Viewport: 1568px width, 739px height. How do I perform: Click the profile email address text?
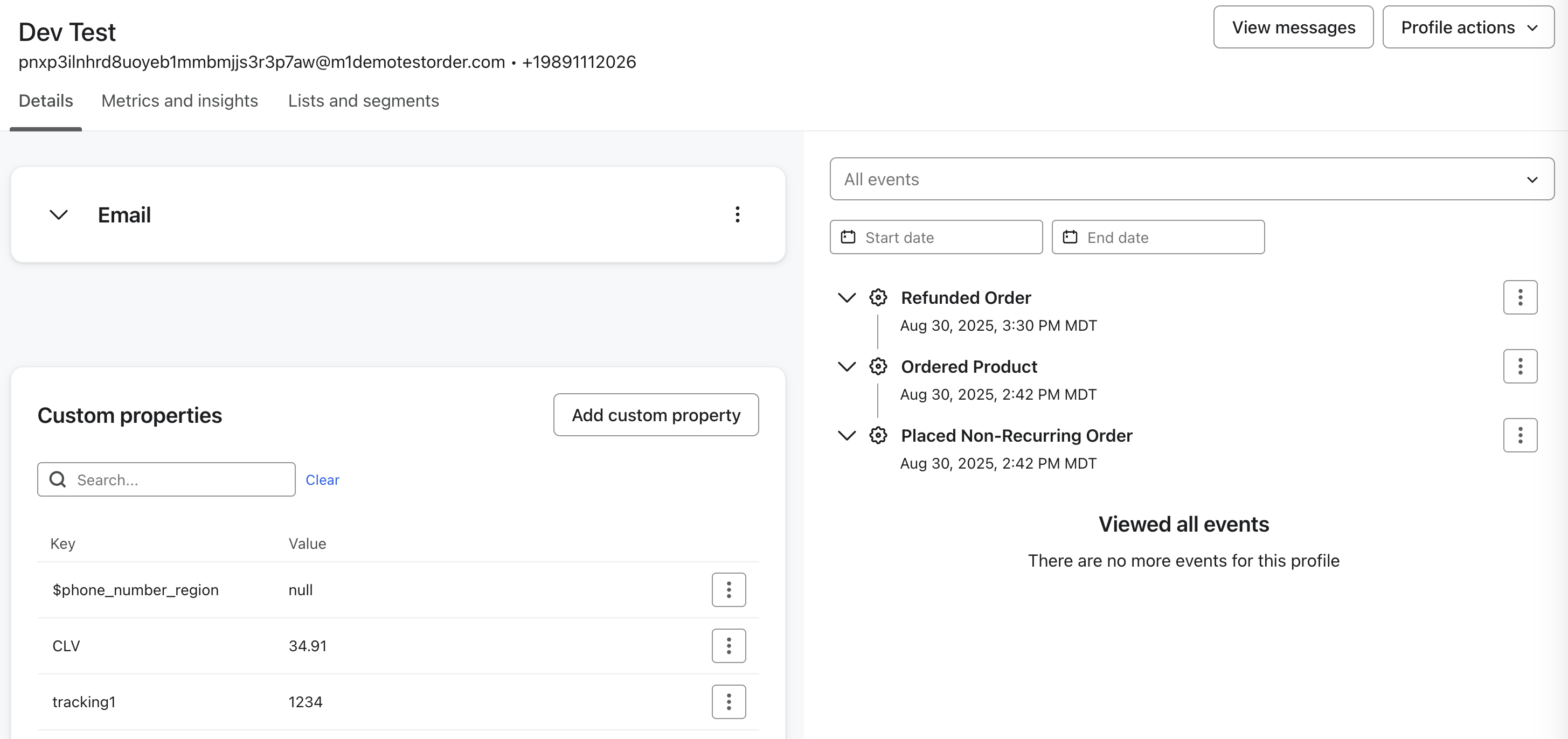click(x=262, y=62)
